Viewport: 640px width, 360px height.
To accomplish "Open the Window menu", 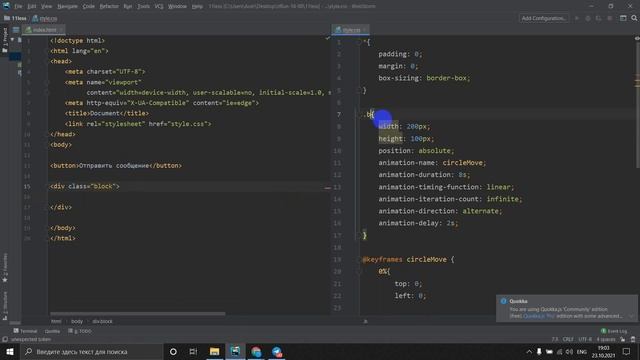I will click(x=177, y=6).
